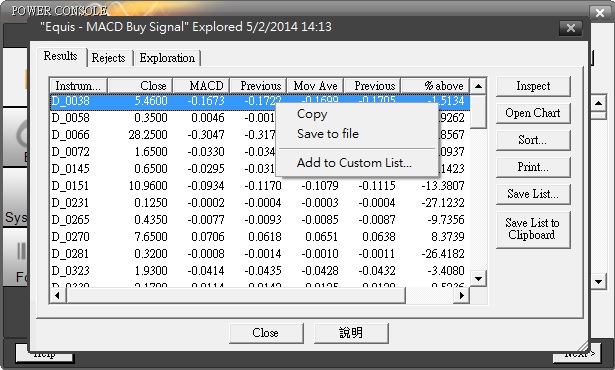Click the Save List... button
Image resolution: width=615 pixels, height=370 pixels.
[533, 194]
